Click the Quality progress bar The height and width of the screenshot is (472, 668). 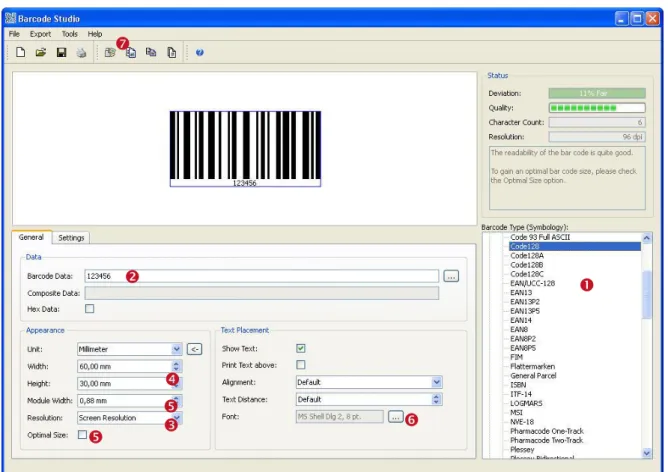coord(597,108)
